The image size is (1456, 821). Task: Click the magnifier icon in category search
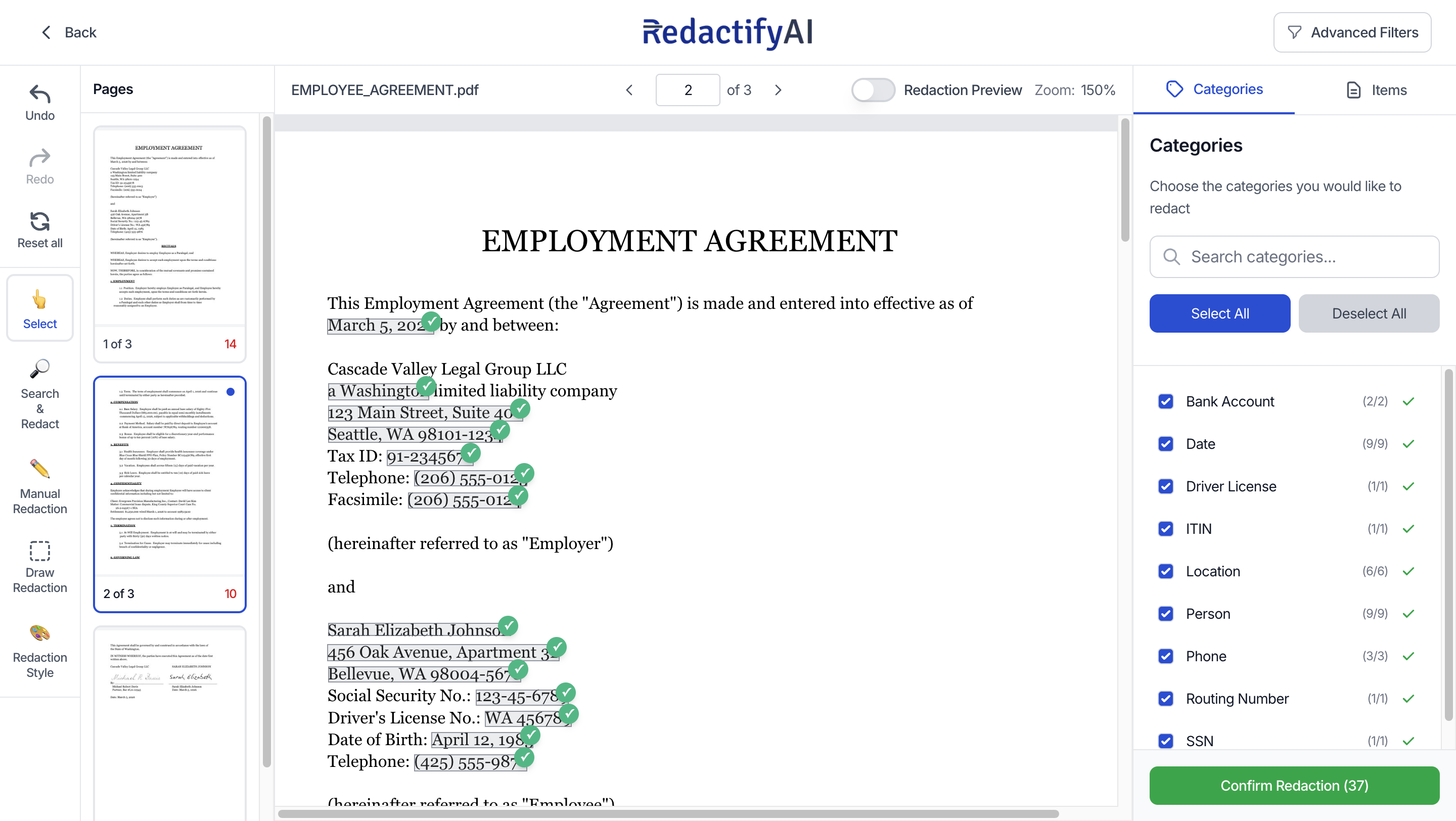[x=1173, y=256]
